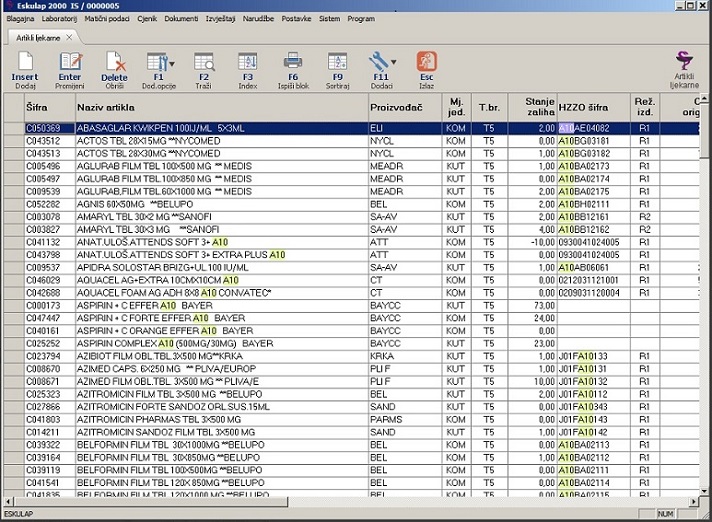Select AZITROMICIN FORTE SANDOZ ORL.SUS.15ML row
The height and width of the screenshot is (522, 712).
351,407
